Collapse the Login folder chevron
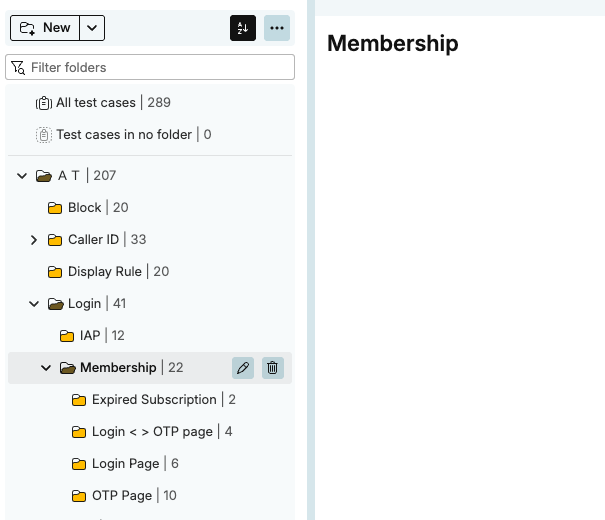605x520 pixels. [34, 304]
